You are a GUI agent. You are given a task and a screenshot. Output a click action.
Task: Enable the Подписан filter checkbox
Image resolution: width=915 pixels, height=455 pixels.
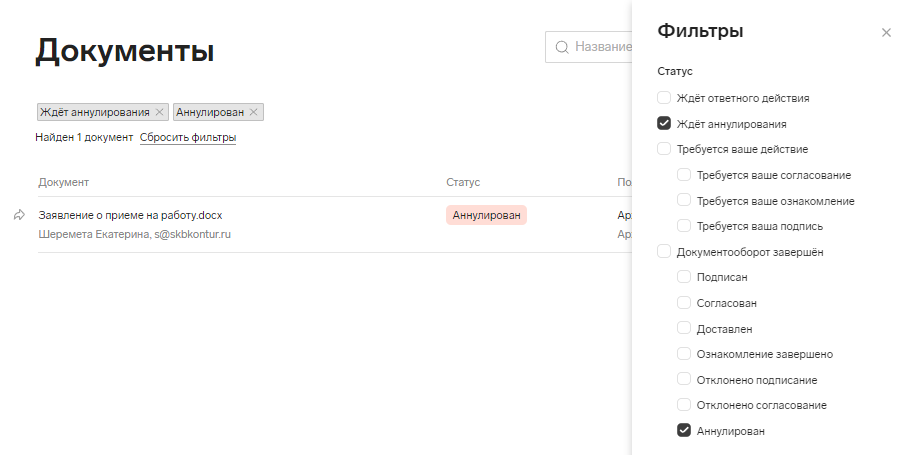click(684, 277)
